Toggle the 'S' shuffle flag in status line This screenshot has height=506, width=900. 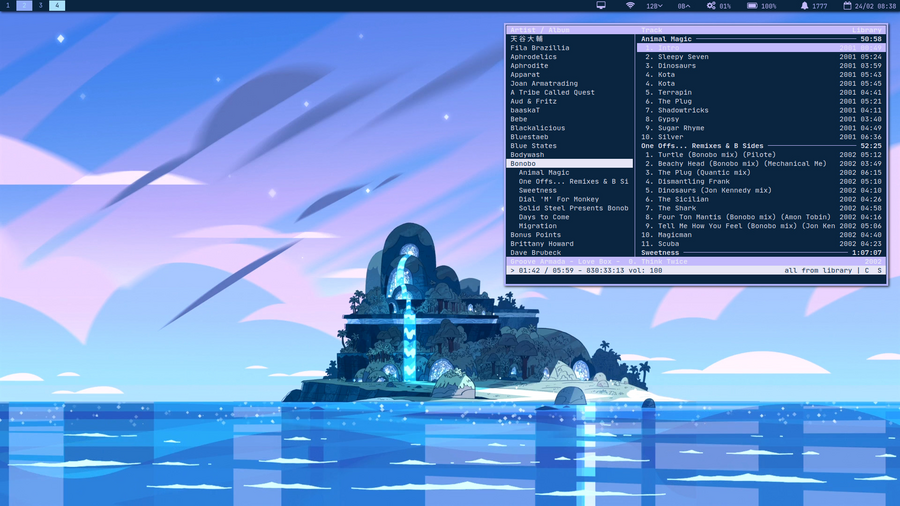[x=879, y=271]
